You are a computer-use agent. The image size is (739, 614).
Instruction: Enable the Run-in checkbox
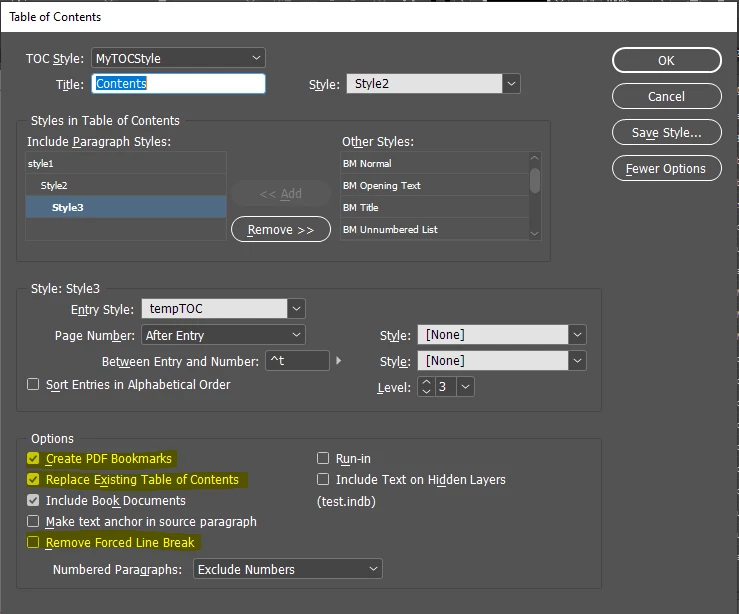point(323,458)
